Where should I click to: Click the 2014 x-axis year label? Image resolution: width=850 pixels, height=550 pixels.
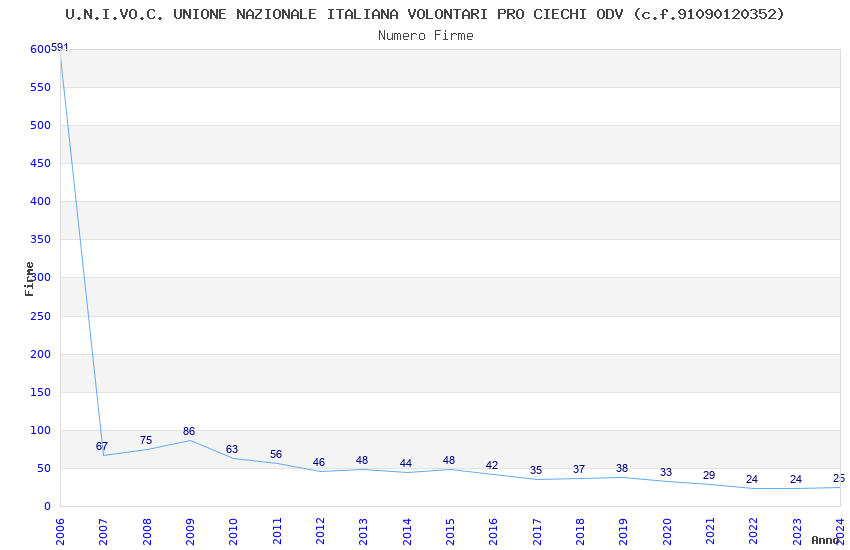click(x=407, y=531)
